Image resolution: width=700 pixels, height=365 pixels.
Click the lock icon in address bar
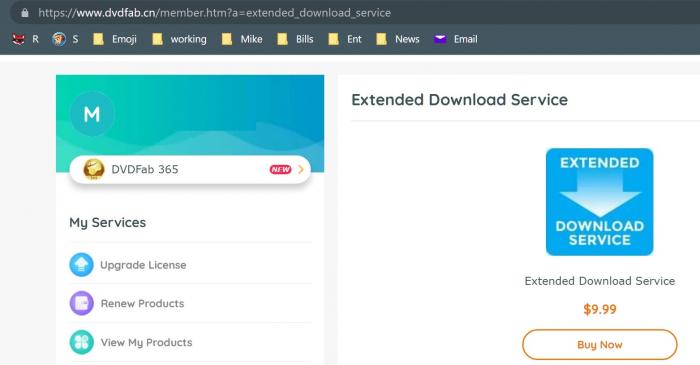coord(25,13)
